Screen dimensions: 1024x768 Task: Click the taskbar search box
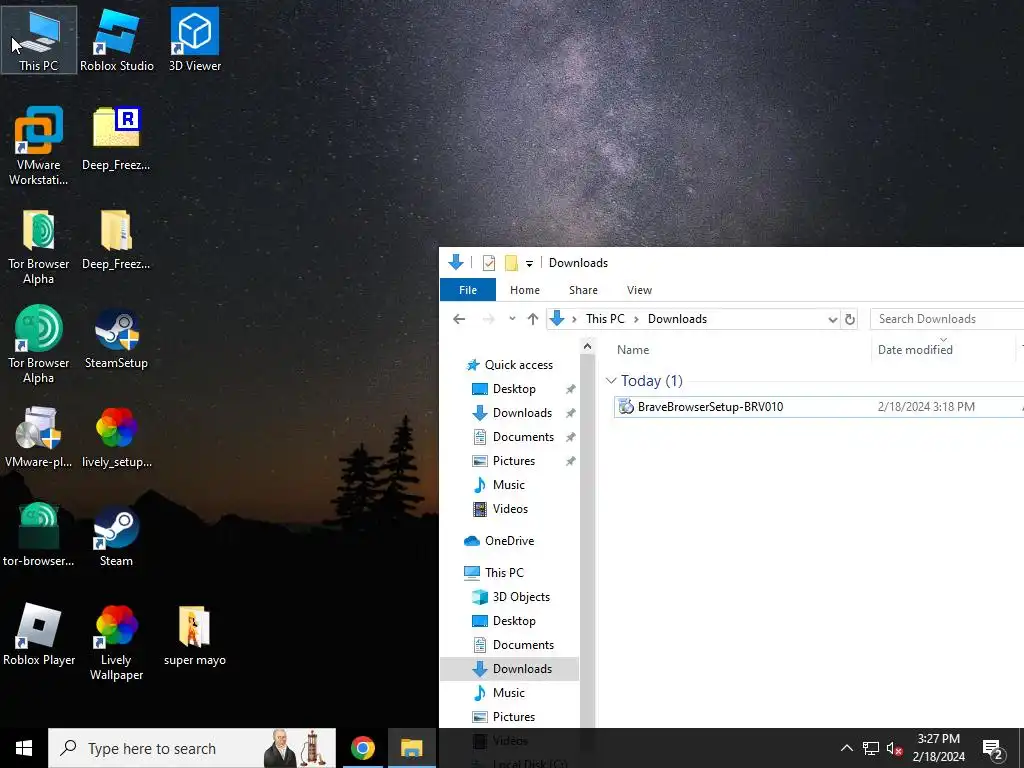click(x=192, y=748)
